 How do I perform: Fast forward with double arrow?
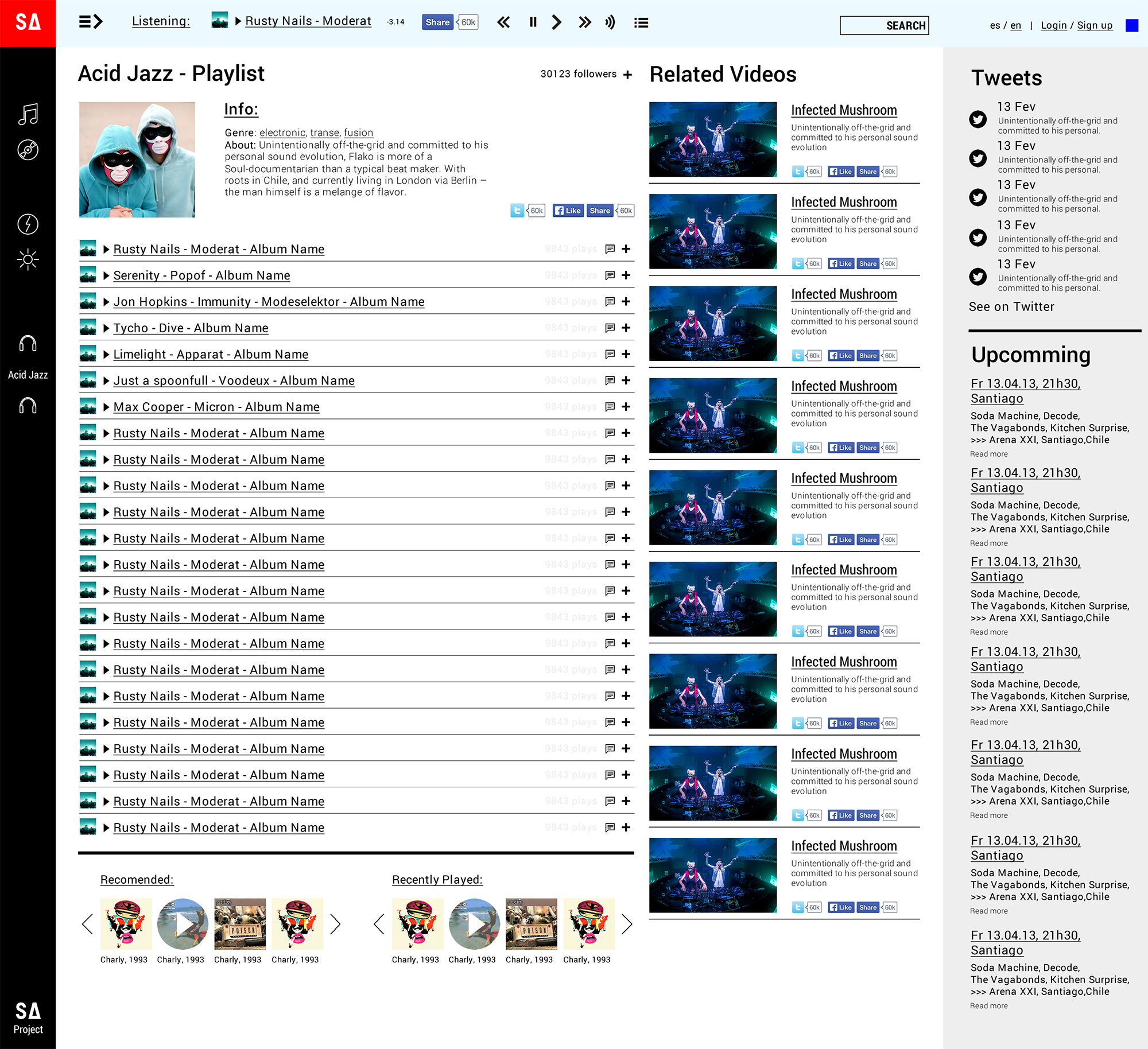(585, 22)
